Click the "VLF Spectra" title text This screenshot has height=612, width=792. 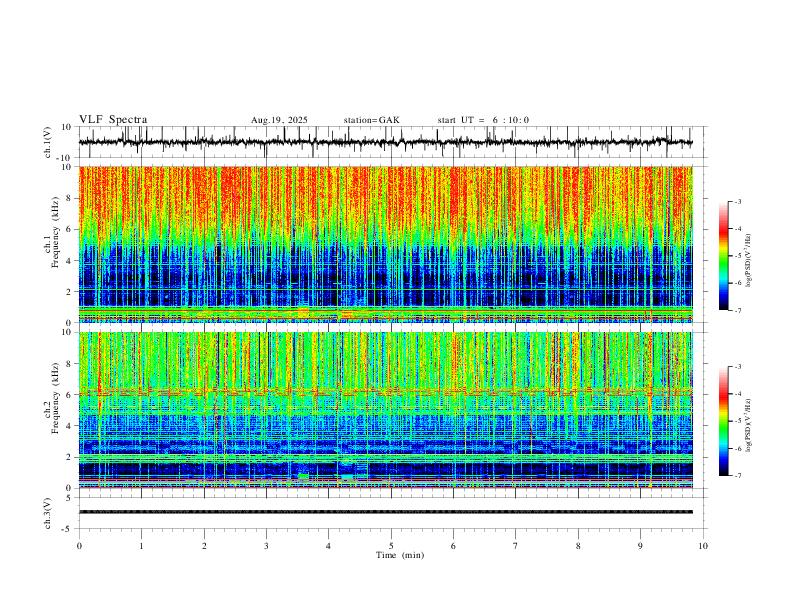(x=113, y=120)
